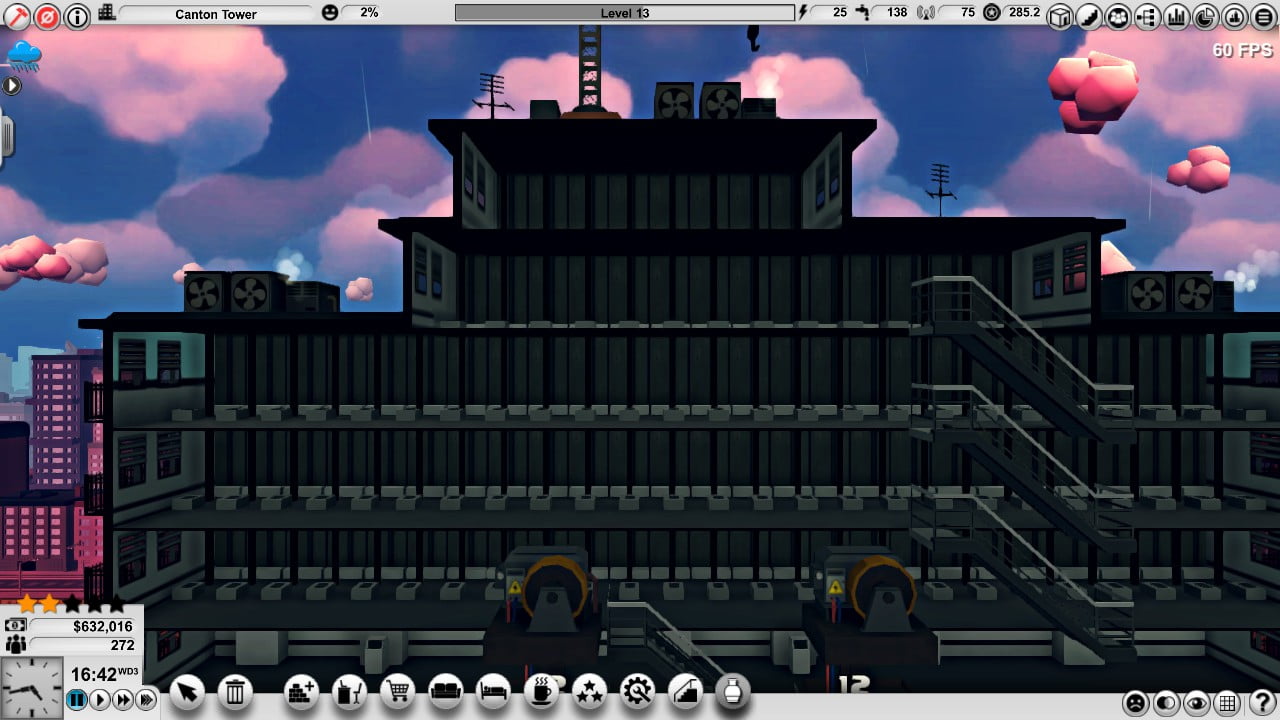Open the hamburger main menu
This screenshot has width=1280, height=720.
tap(1263, 15)
